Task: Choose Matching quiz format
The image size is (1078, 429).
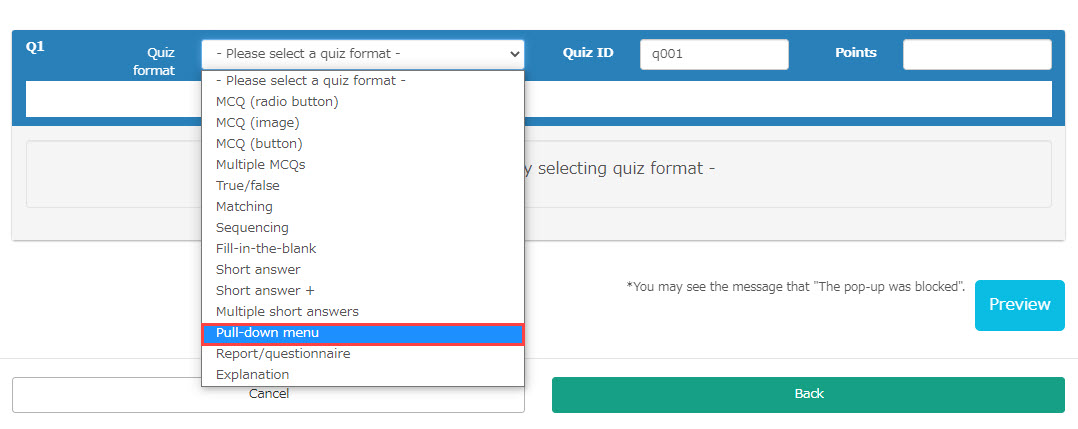Action: click(x=244, y=207)
